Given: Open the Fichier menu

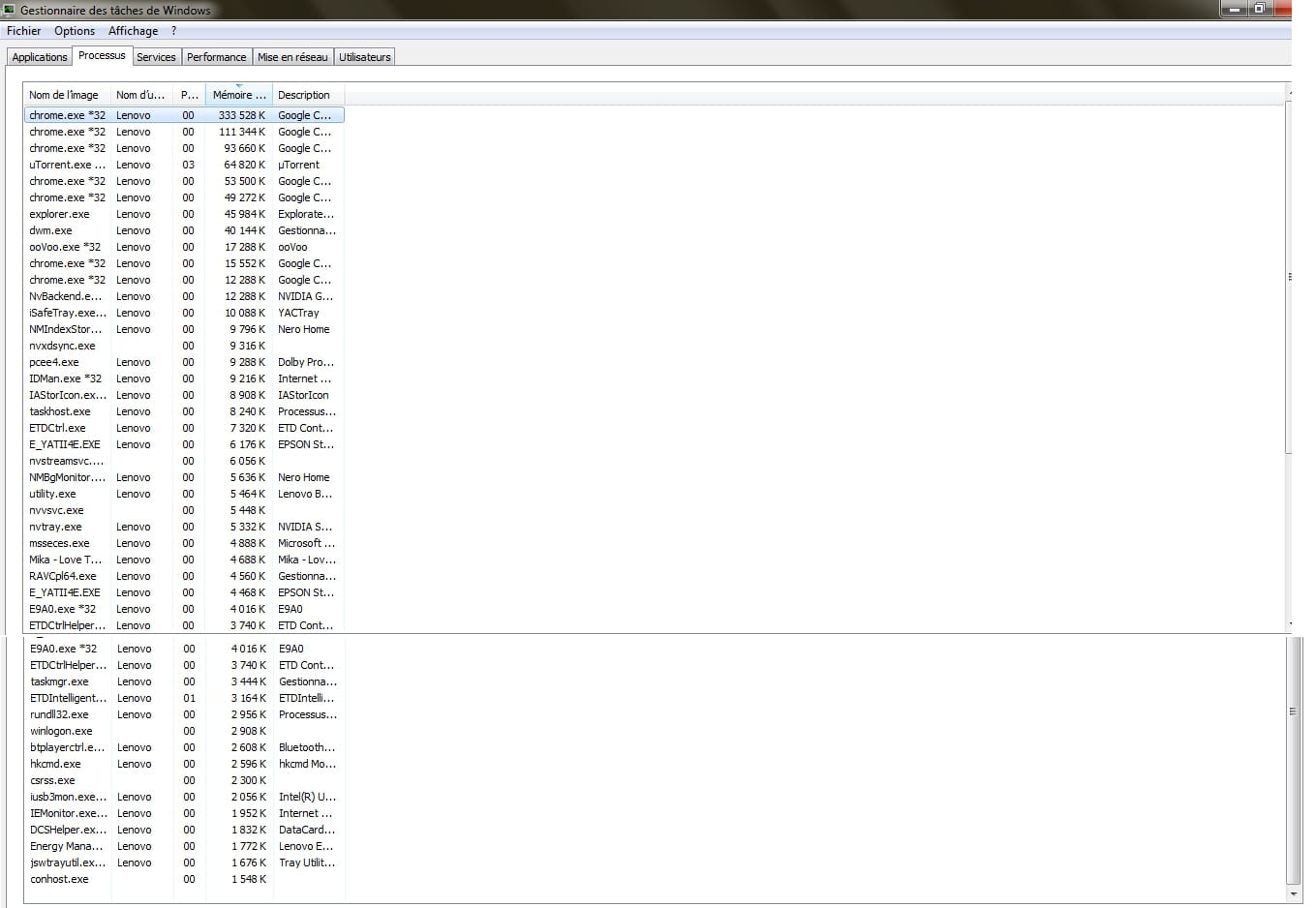Looking at the screenshot, I should (23, 31).
